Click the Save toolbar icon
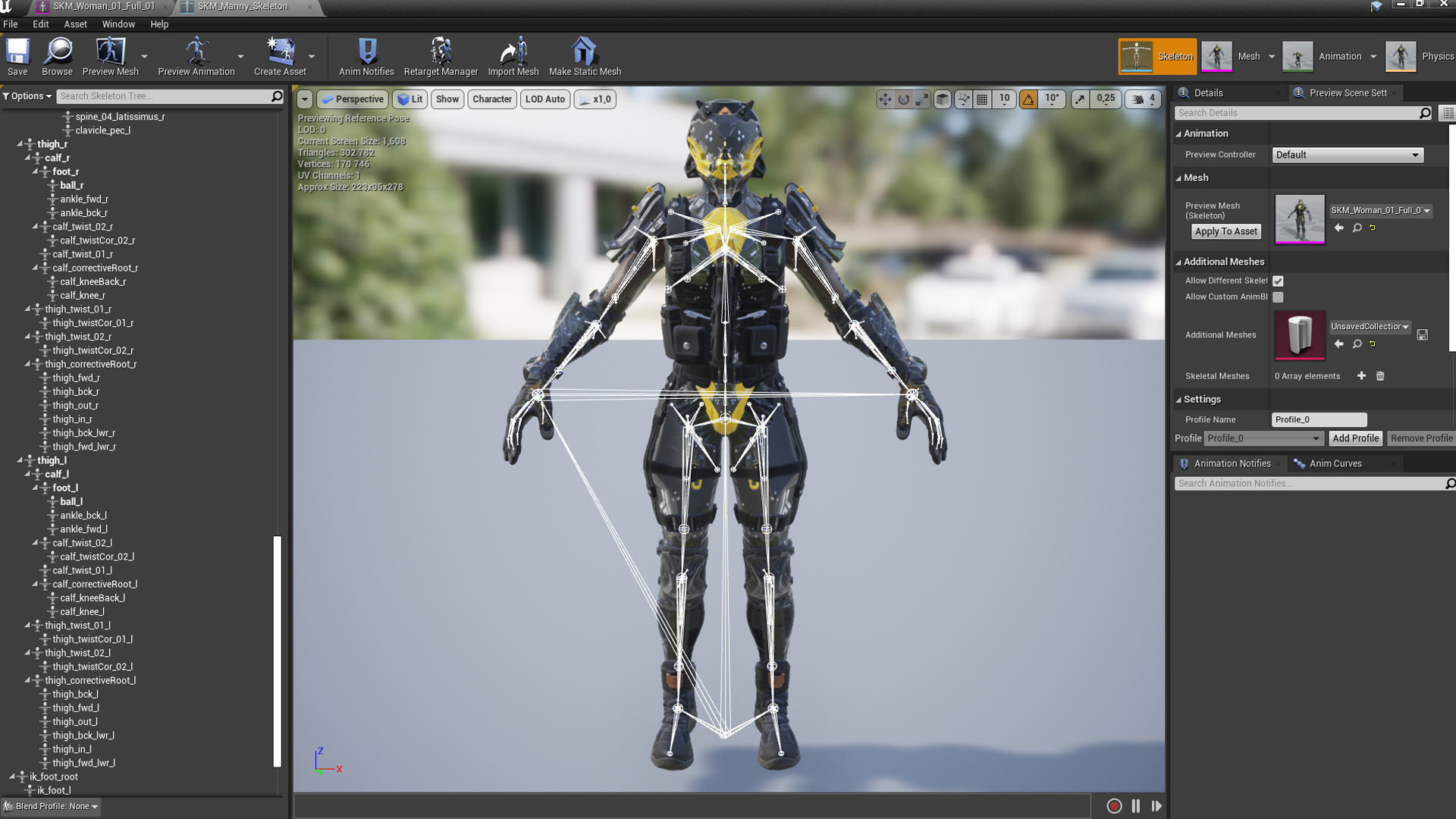The image size is (1456, 819). tap(17, 56)
